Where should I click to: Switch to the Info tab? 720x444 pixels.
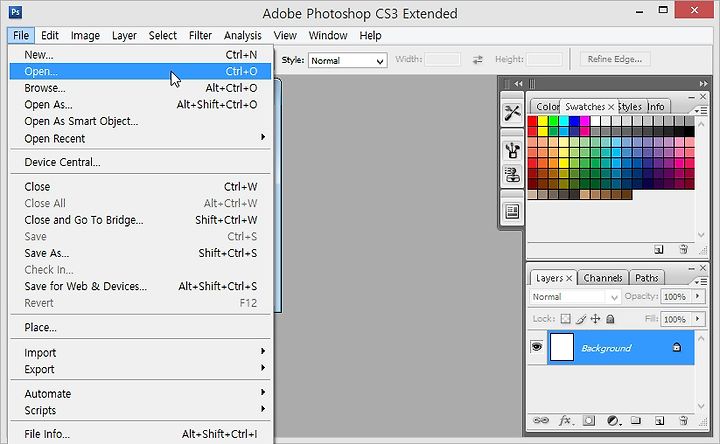click(x=656, y=107)
